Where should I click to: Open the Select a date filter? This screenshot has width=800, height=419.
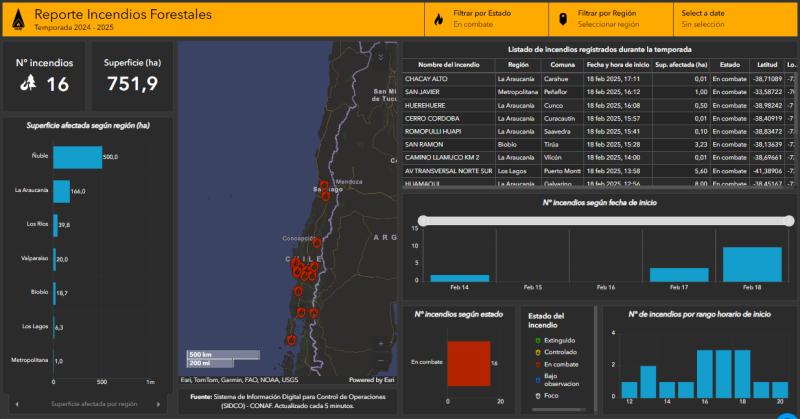coord(735,19)
